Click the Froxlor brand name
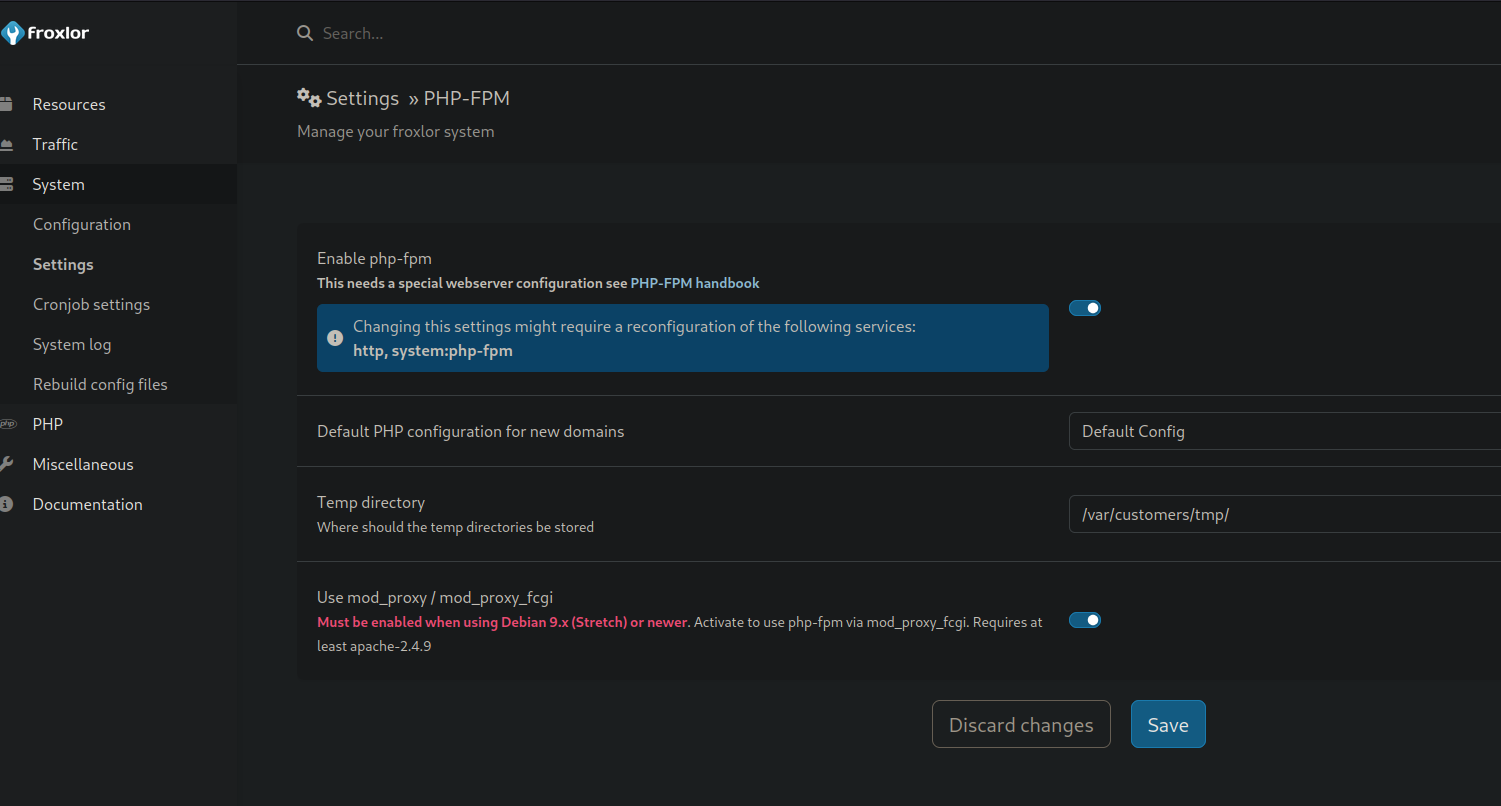Viewport: 1501px width, 806px height. click(59, 33)
